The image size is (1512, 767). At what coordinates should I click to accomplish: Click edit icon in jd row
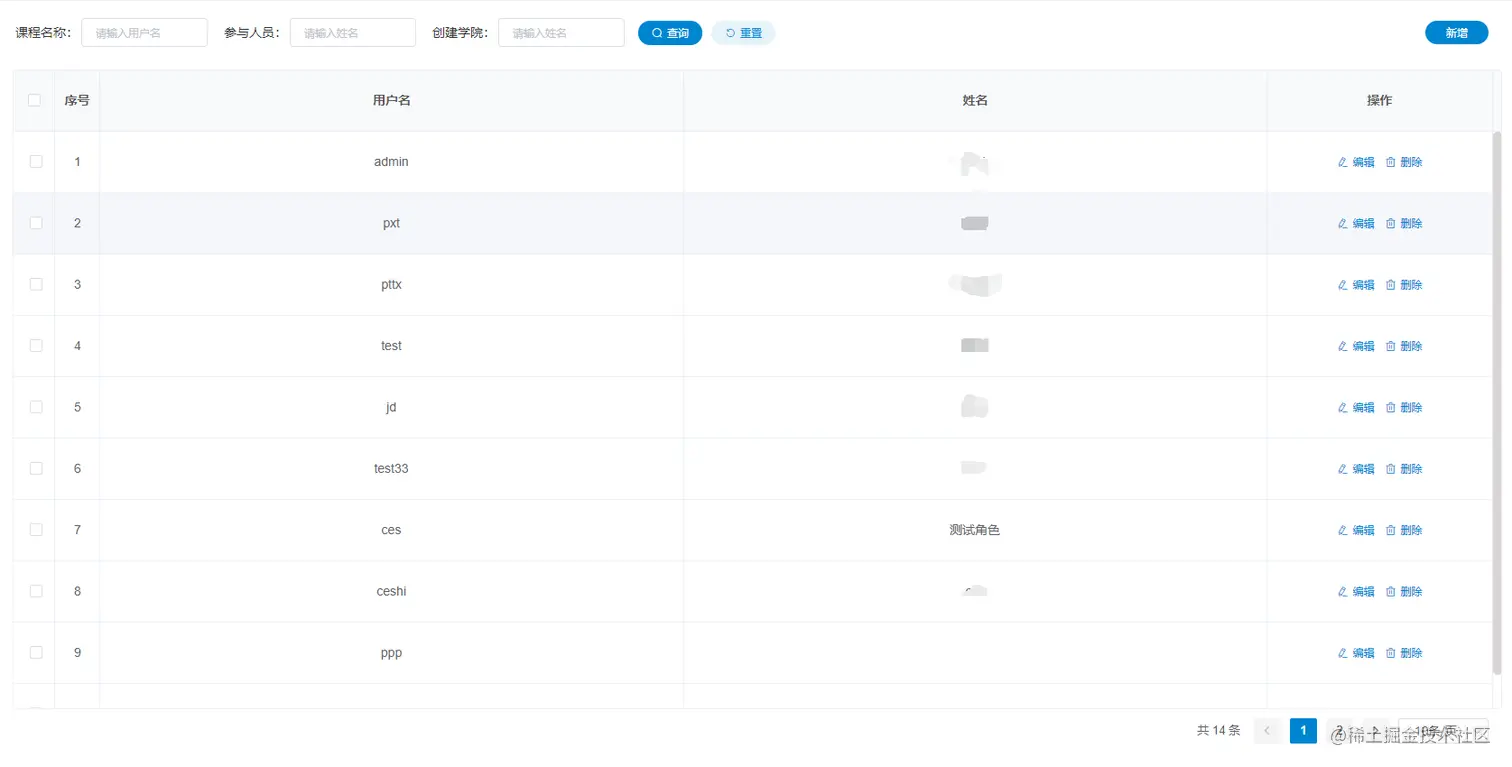tap(1343, 407)
